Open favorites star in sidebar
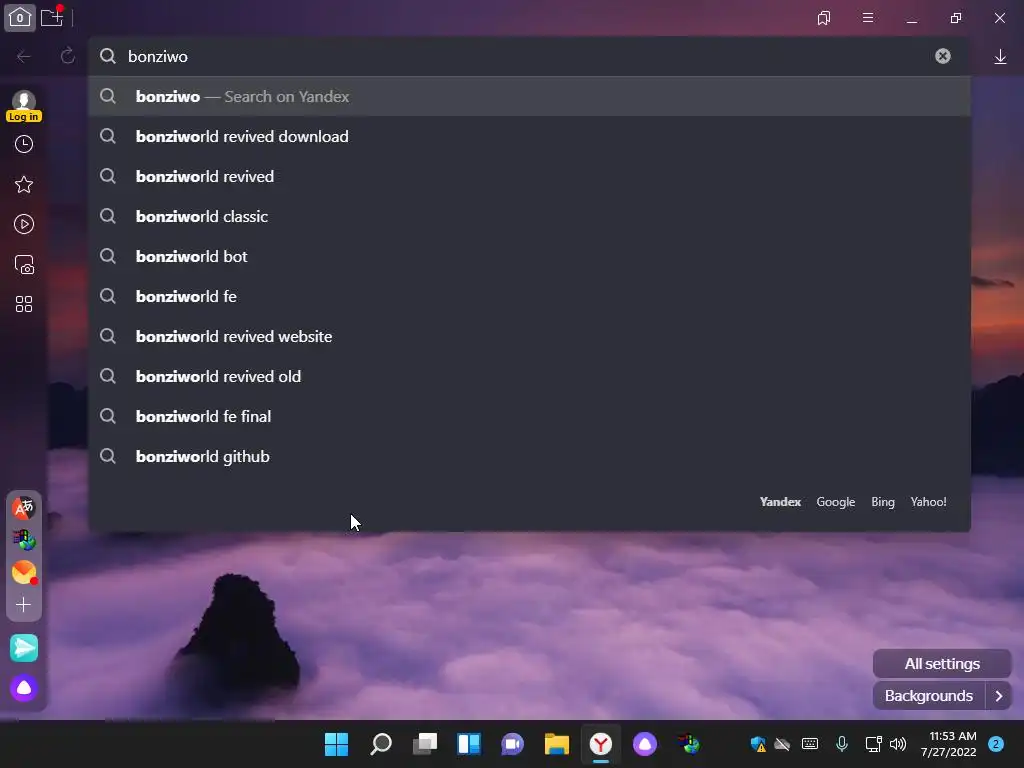The height and width of the screenshot is (768, 1024). coord(24,184)
